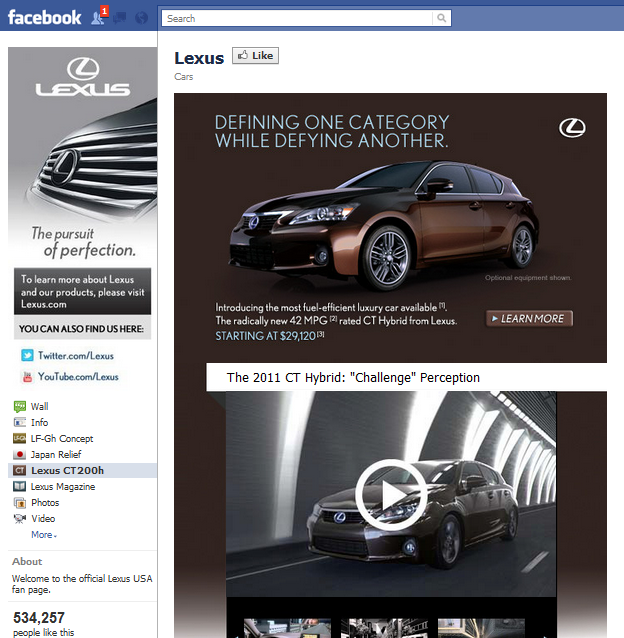
Task: Expand the More tabs dropdown
Action: coord(44,535)
